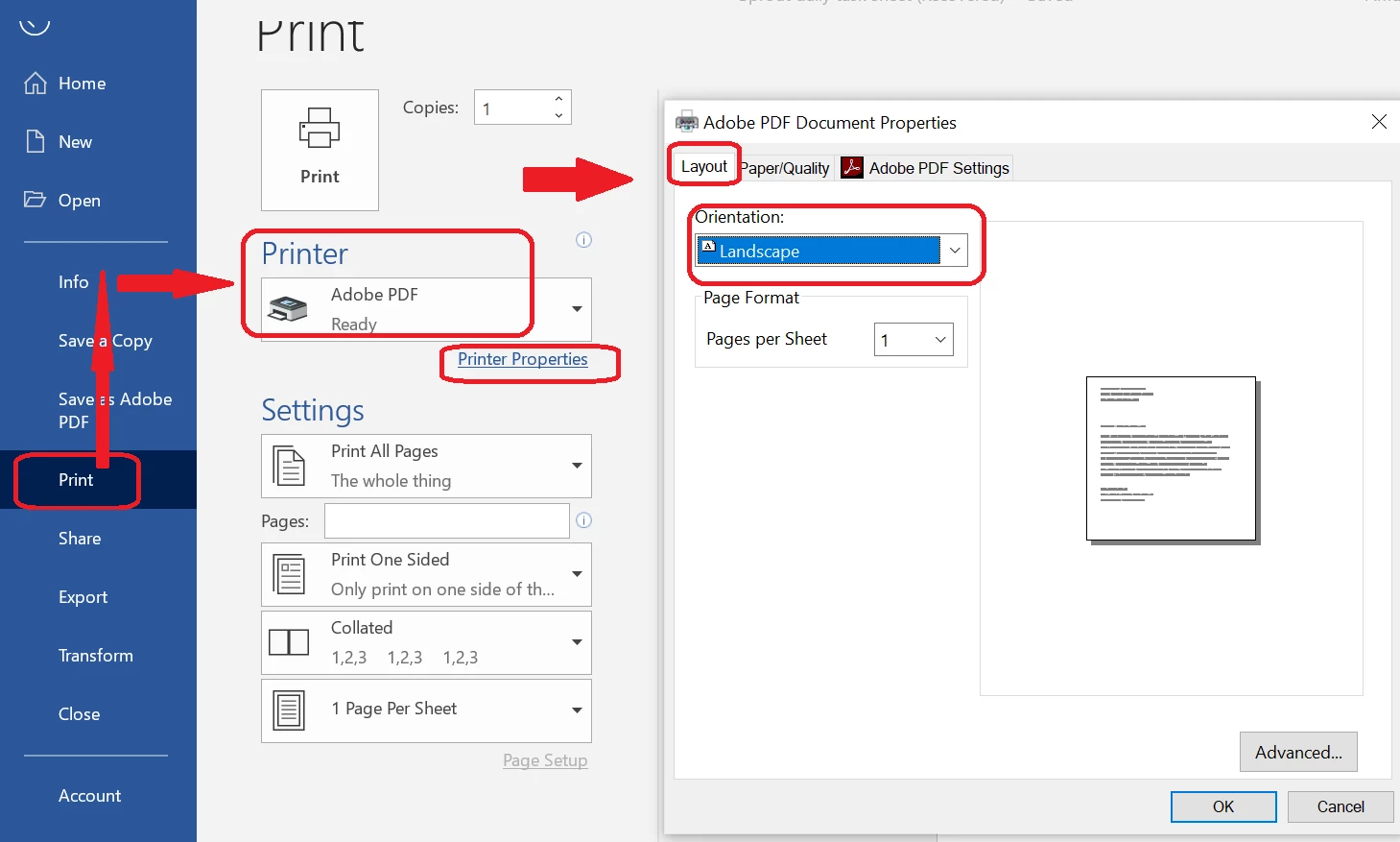Image resolution: width=1400 pixels, height=842 pixels.
Task: Click the Copies input field
Action: click(512, 108)
